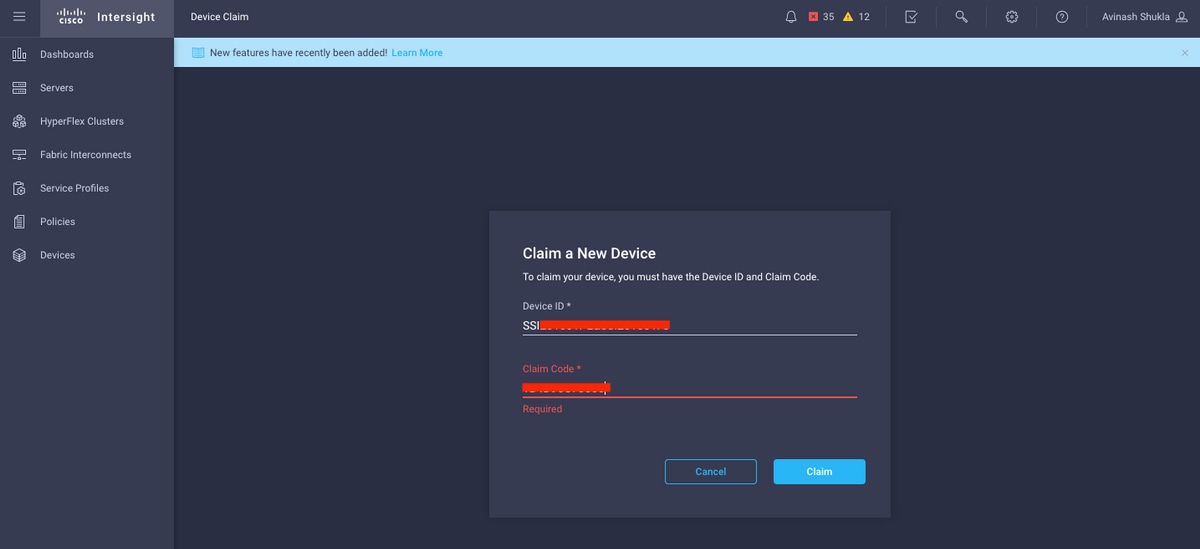Focus the Claim Code input field
This screenshot has width=1200, height=549.
(x=690, y=387)
